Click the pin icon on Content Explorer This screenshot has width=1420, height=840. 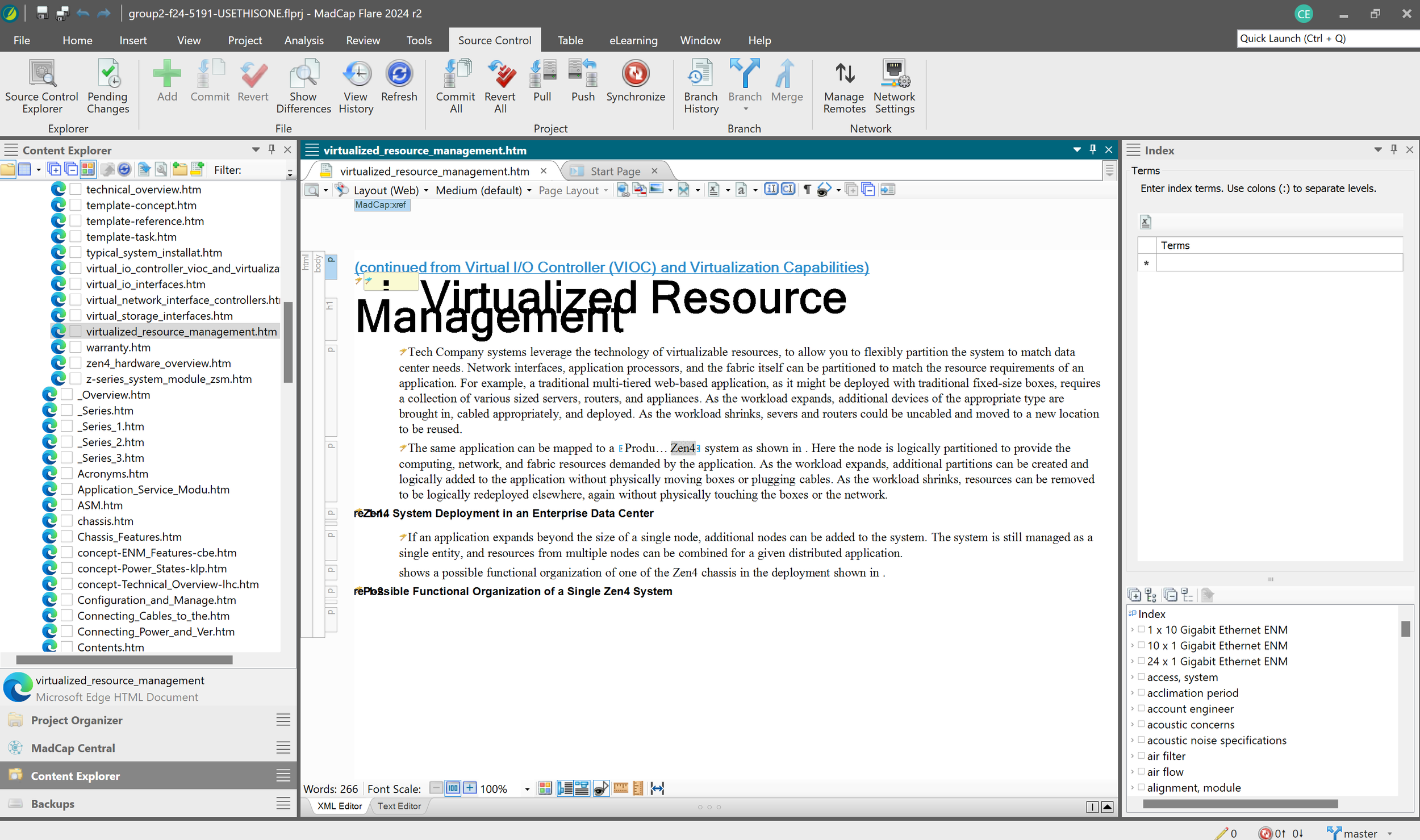point(272,149)
